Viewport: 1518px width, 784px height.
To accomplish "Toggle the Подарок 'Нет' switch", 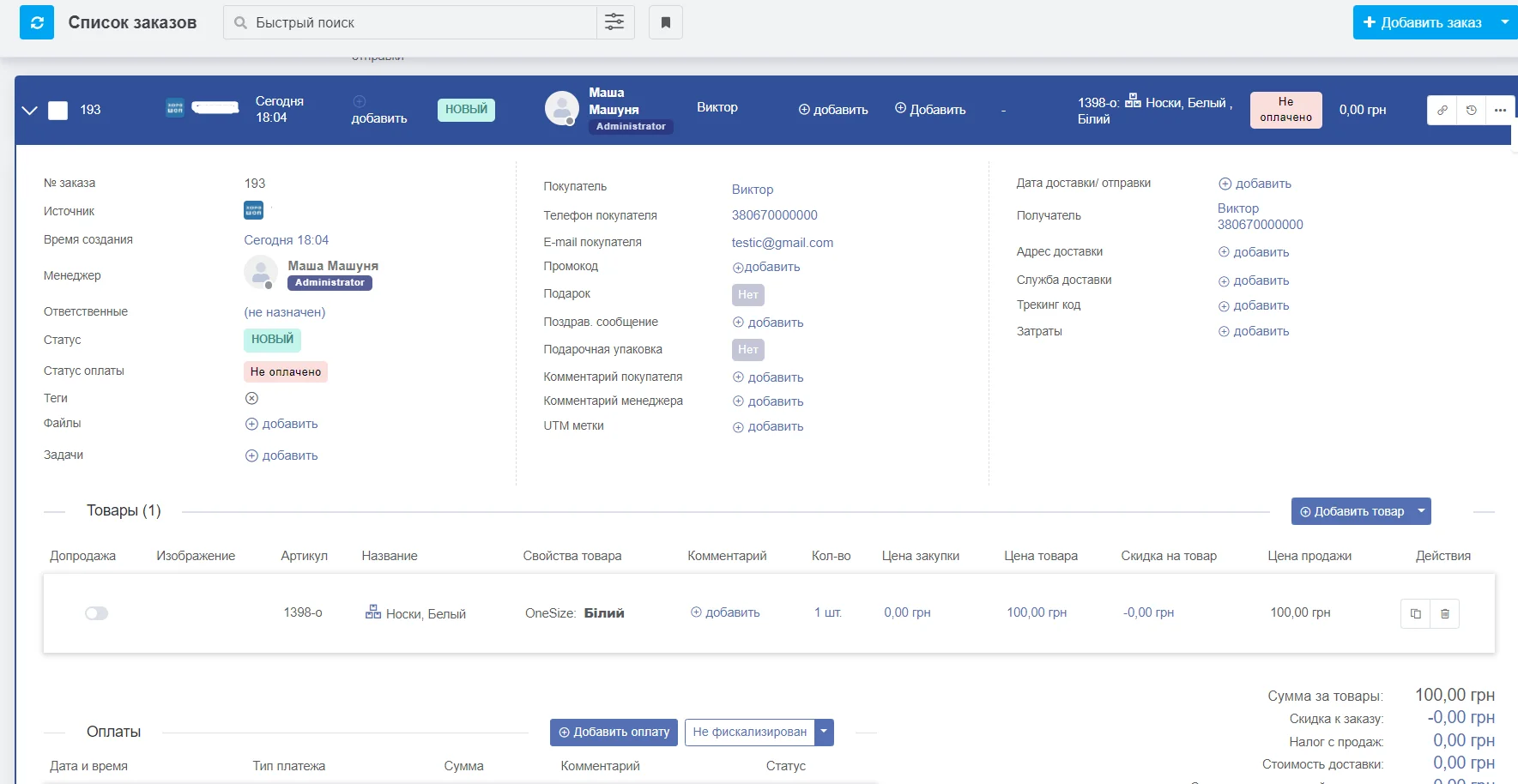I will tap(747, 295).
